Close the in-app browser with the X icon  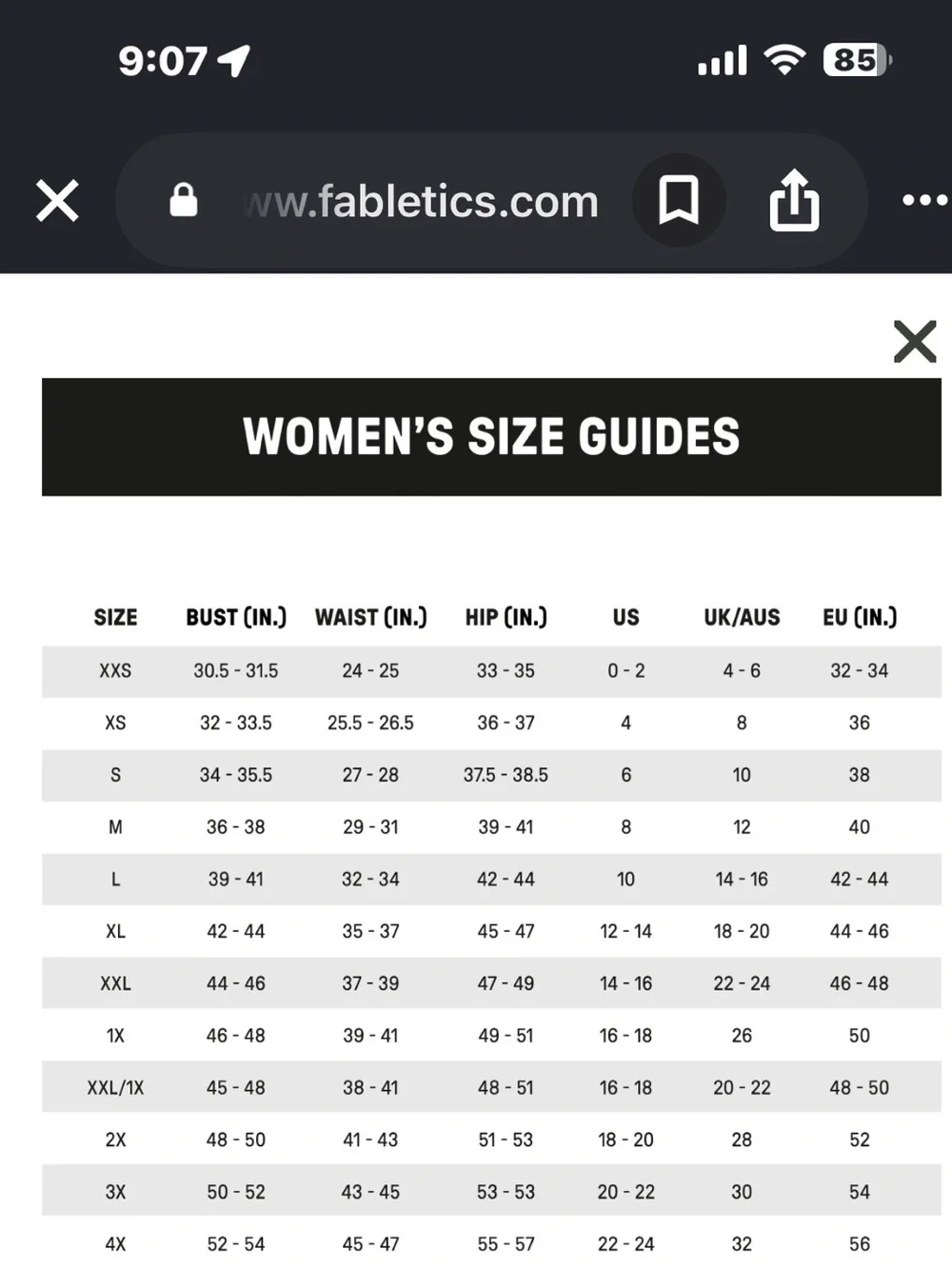pyautogui.click(x=57, y=201)
